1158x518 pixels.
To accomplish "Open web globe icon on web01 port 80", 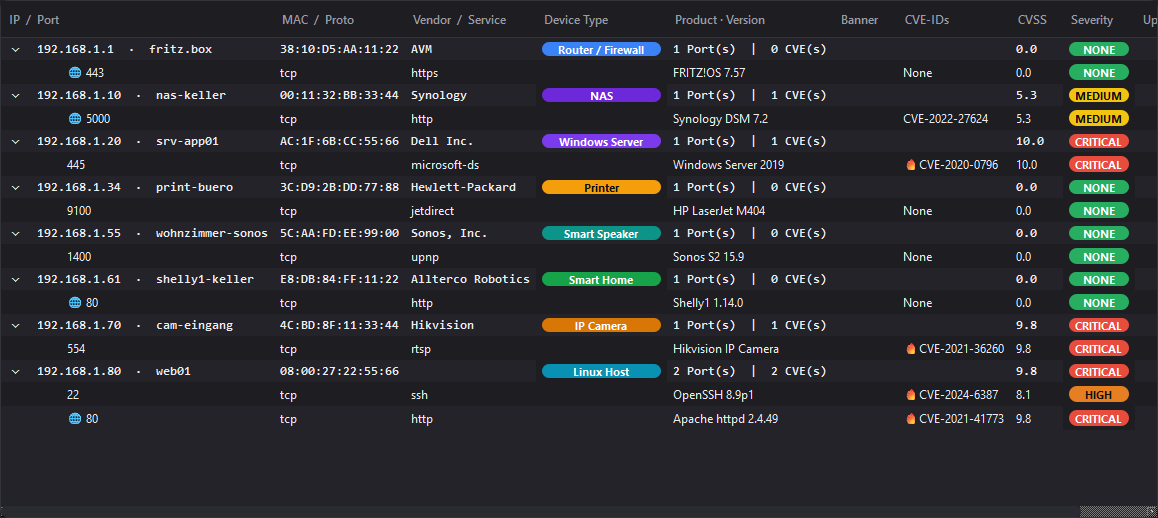I will (75, 418).
